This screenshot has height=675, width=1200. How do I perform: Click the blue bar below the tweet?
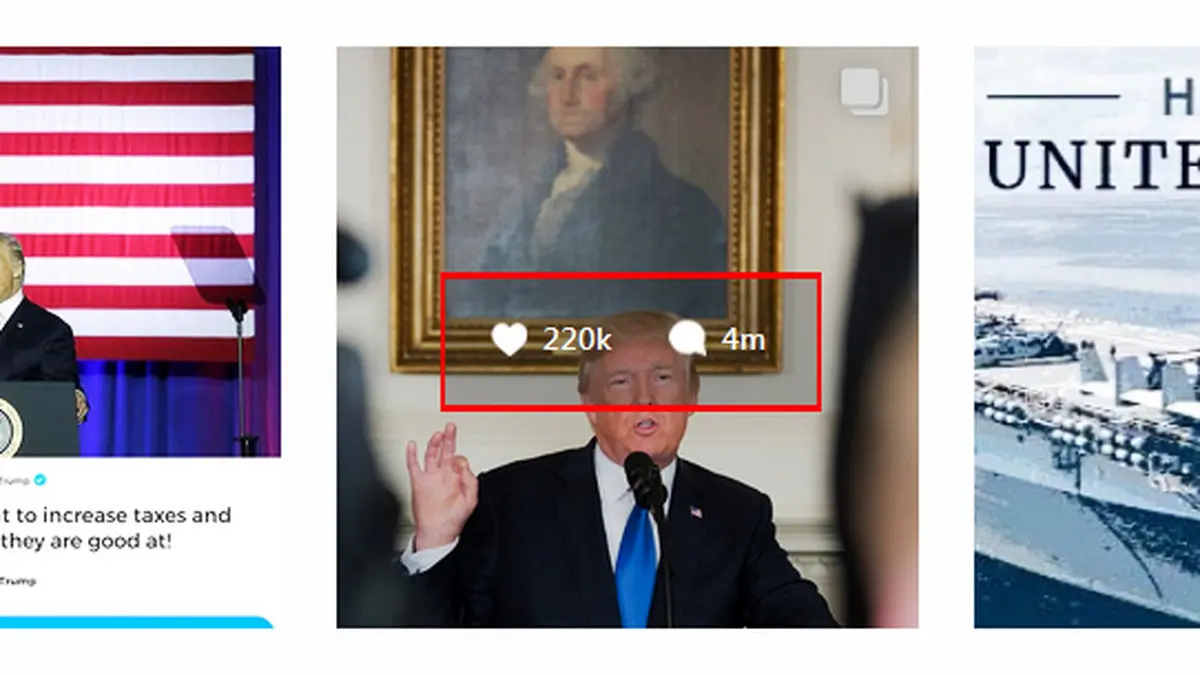click(x=137, y=622)
